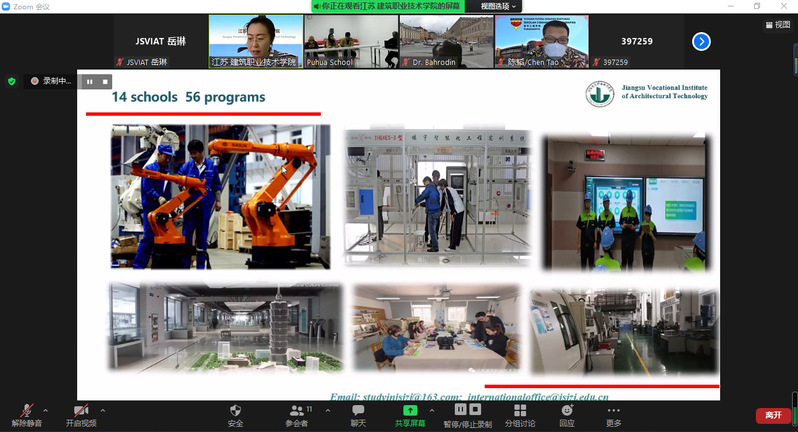Click the green 共享屏幕 share screen icon

tap(409, 411)
